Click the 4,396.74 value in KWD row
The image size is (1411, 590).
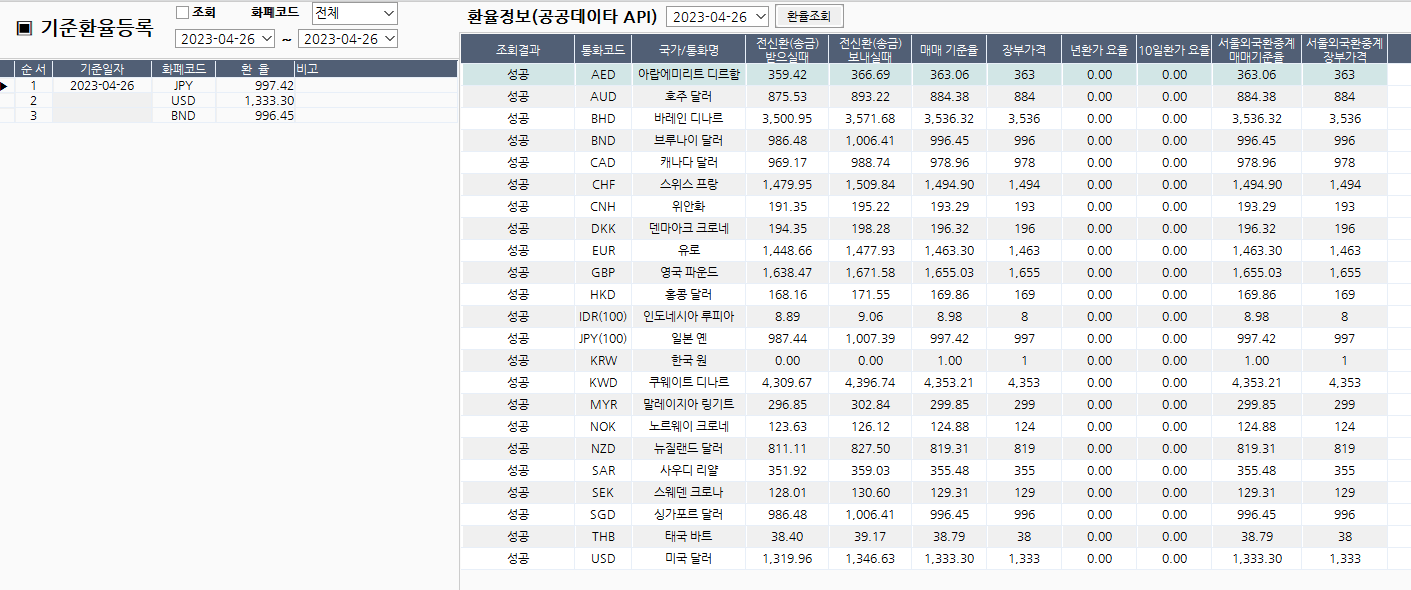pos(870,383)
